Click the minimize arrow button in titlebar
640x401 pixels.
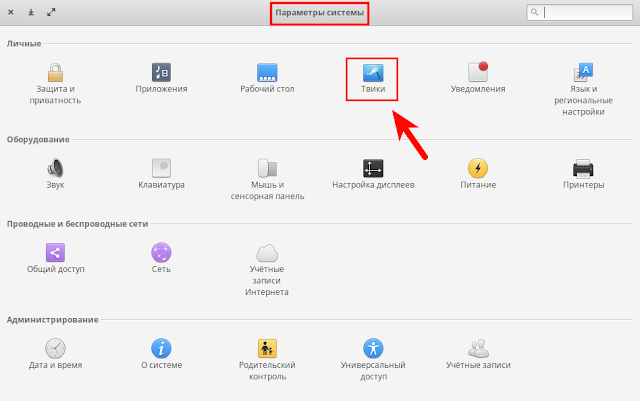(31, 12)
